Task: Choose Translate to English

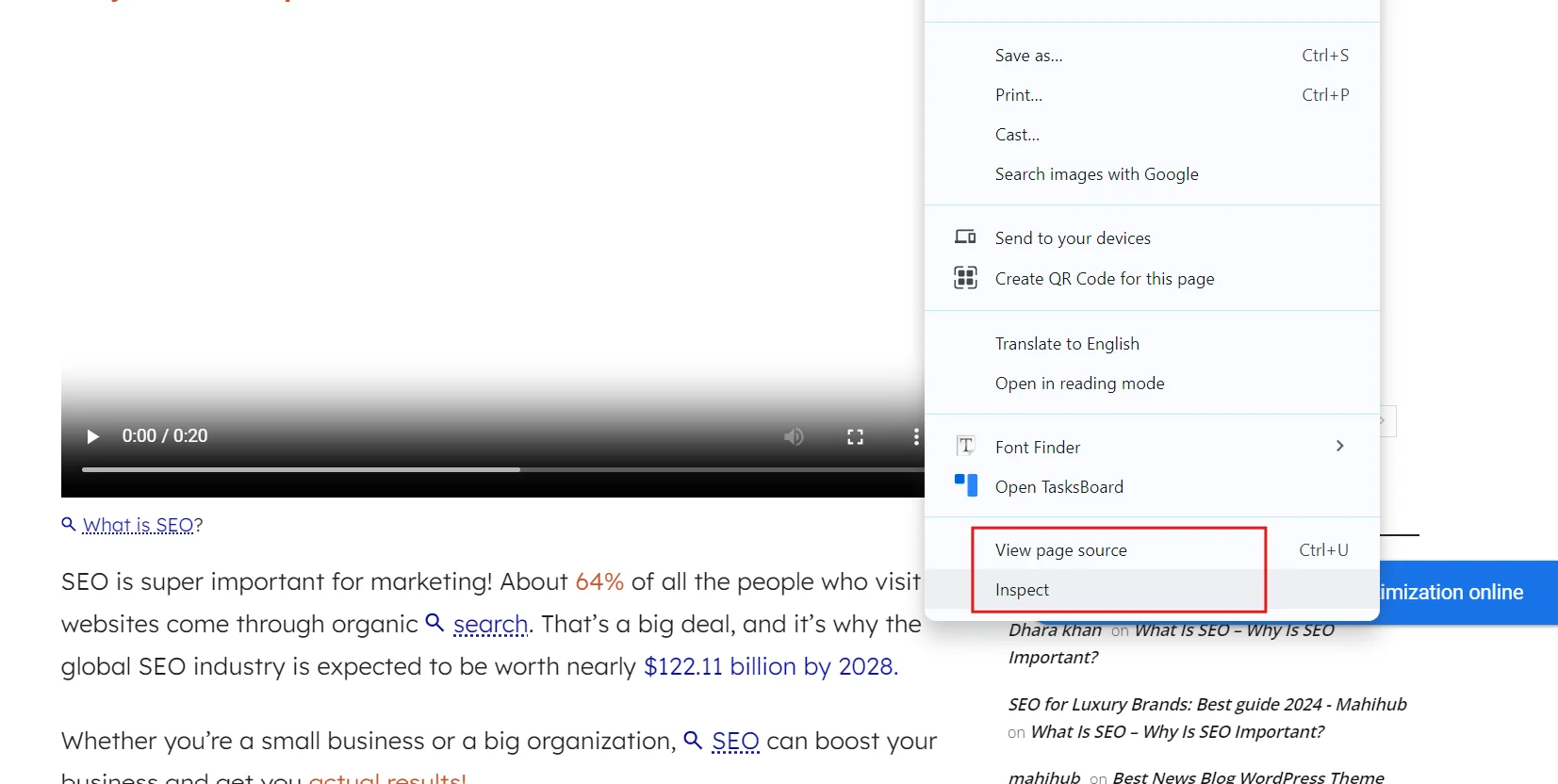Action: tap(1067, 344)
